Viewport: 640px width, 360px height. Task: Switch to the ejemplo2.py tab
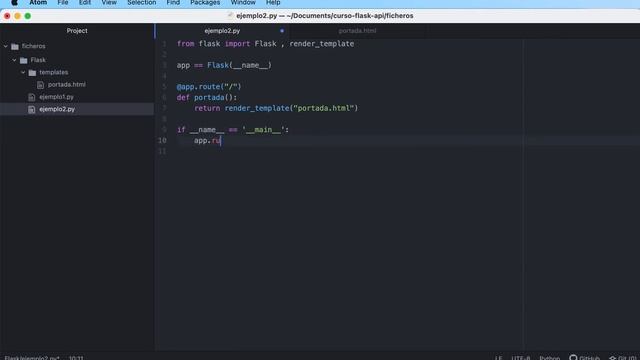[222, 31]
